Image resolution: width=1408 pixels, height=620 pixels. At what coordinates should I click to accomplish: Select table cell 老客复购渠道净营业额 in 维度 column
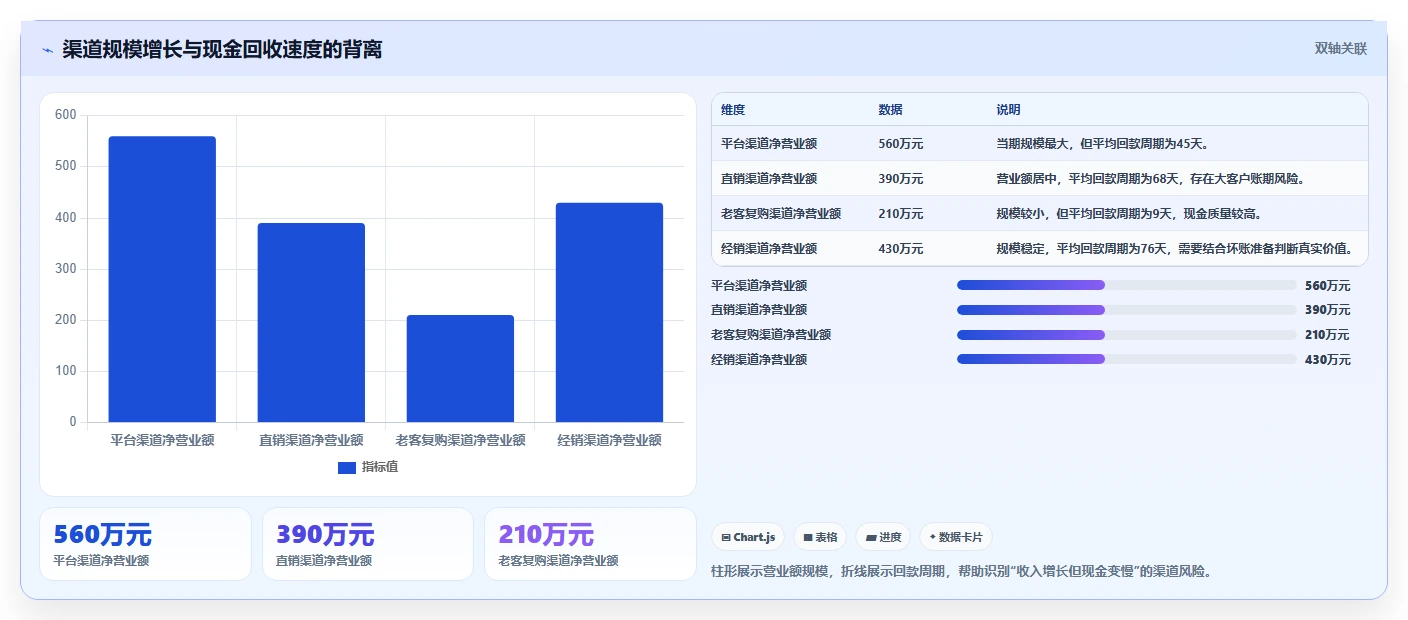[781, 214]
